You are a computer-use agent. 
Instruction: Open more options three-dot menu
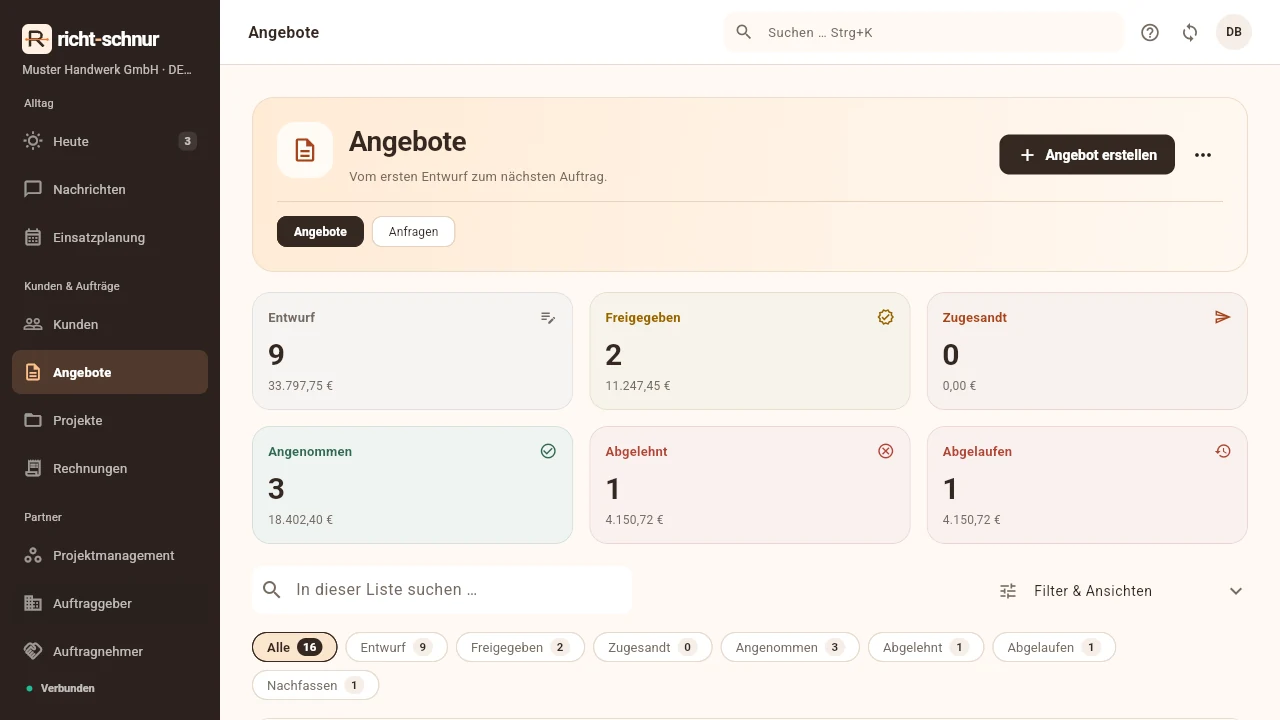(x=1203, y=155)
